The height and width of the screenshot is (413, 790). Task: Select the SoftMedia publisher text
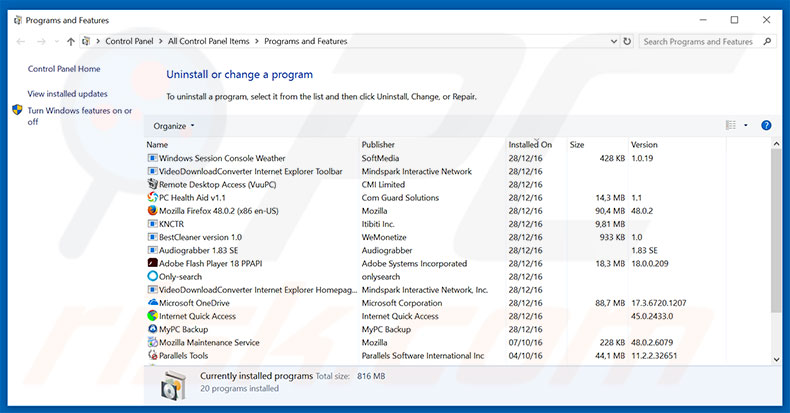pos(380,158)
